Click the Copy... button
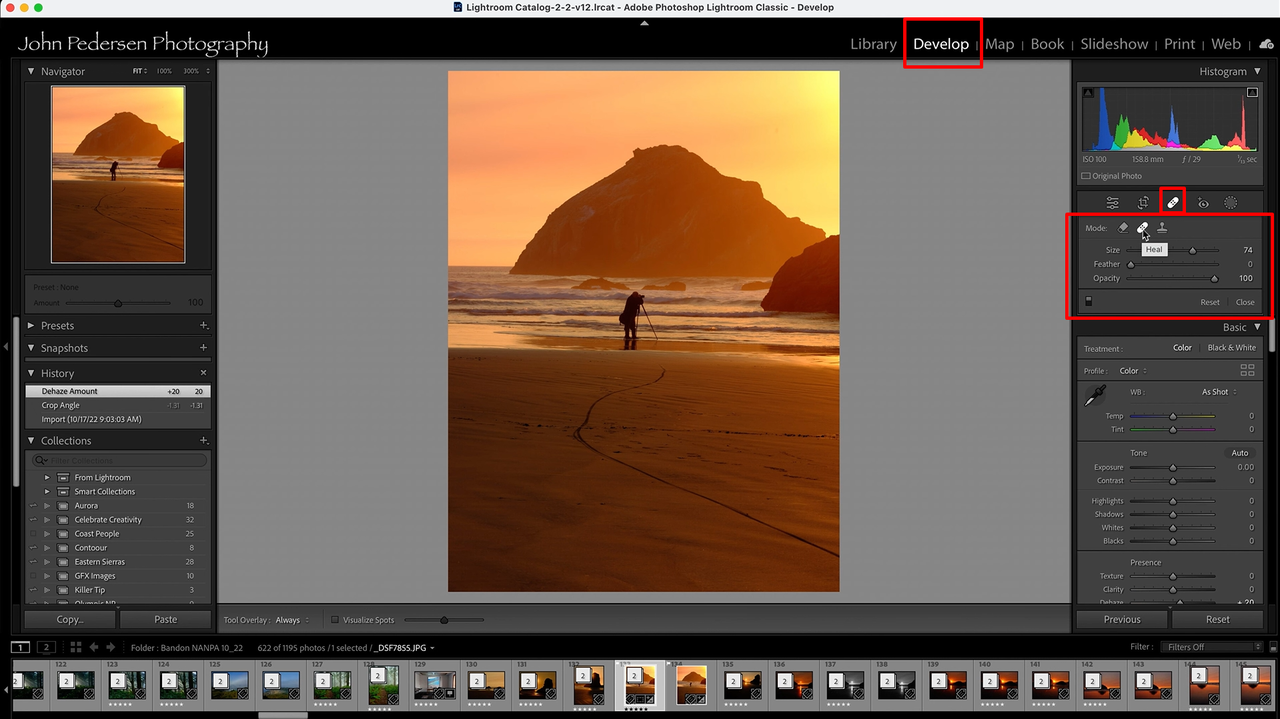 click(x=70, y=619)
